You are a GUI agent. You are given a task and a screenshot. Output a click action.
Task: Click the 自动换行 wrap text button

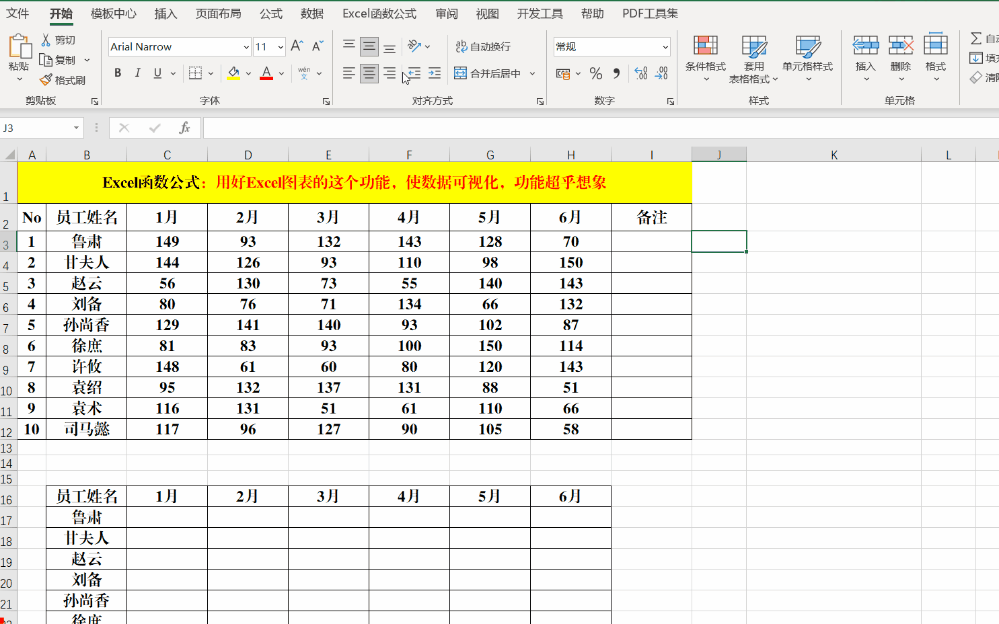point(483,46)
